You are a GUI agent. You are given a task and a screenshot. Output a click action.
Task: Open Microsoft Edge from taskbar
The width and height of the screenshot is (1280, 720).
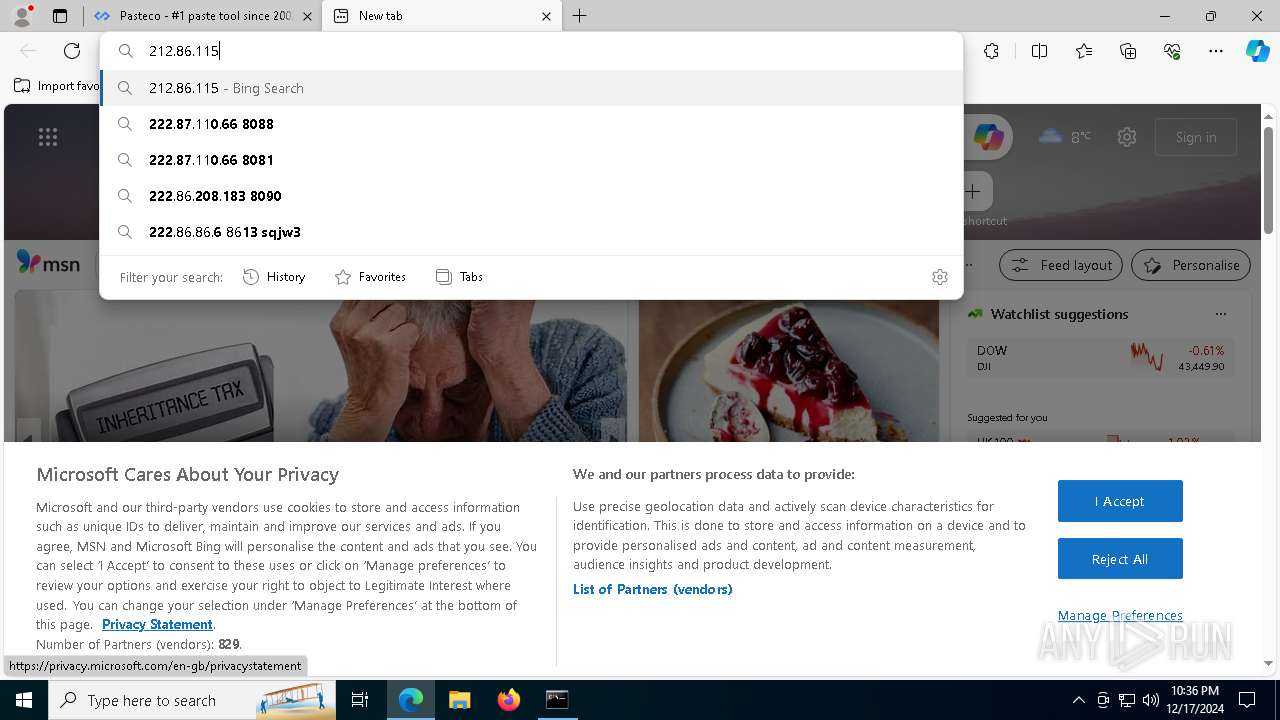(411, 700)
